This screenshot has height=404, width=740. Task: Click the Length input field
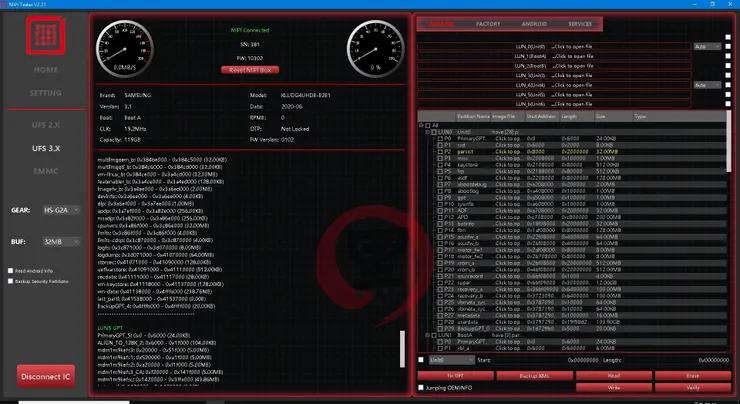click(677, 360)
